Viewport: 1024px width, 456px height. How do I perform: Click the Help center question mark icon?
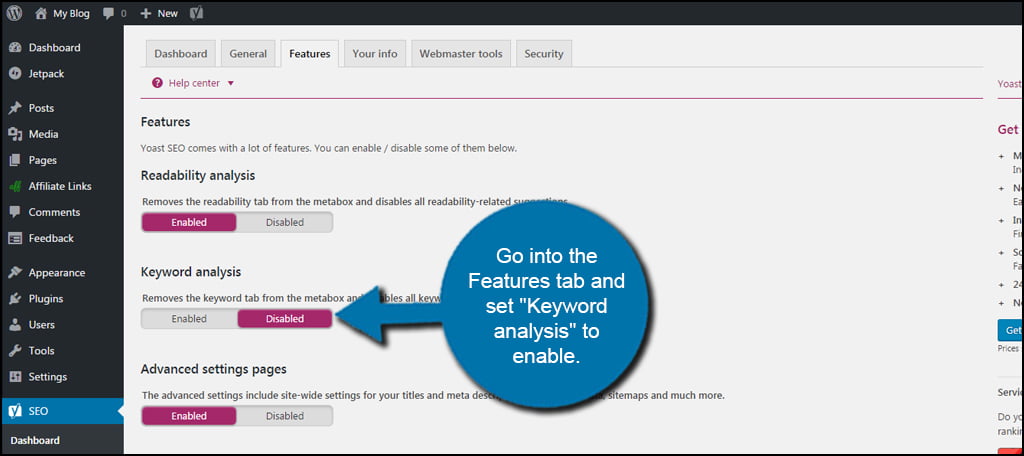pyautogui.click(x=157, y=83)
